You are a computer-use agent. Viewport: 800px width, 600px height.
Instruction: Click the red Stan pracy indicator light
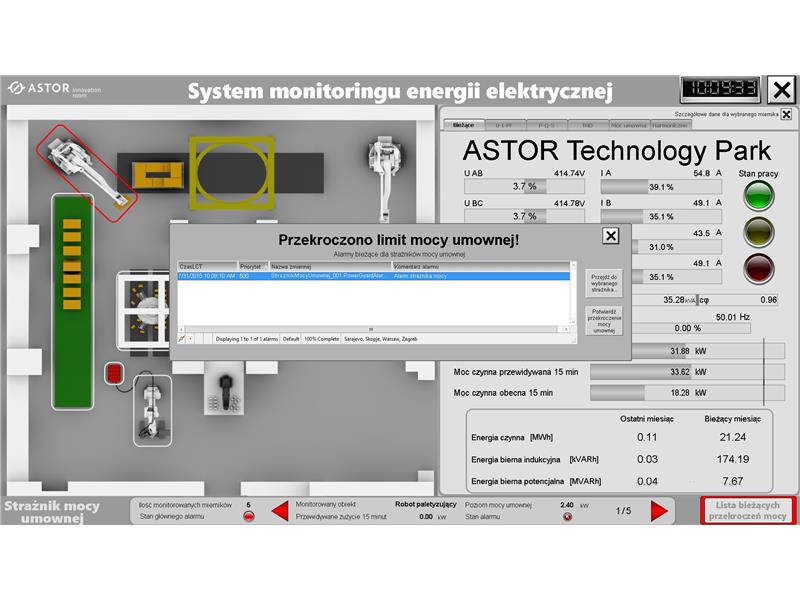click(759, 268)
